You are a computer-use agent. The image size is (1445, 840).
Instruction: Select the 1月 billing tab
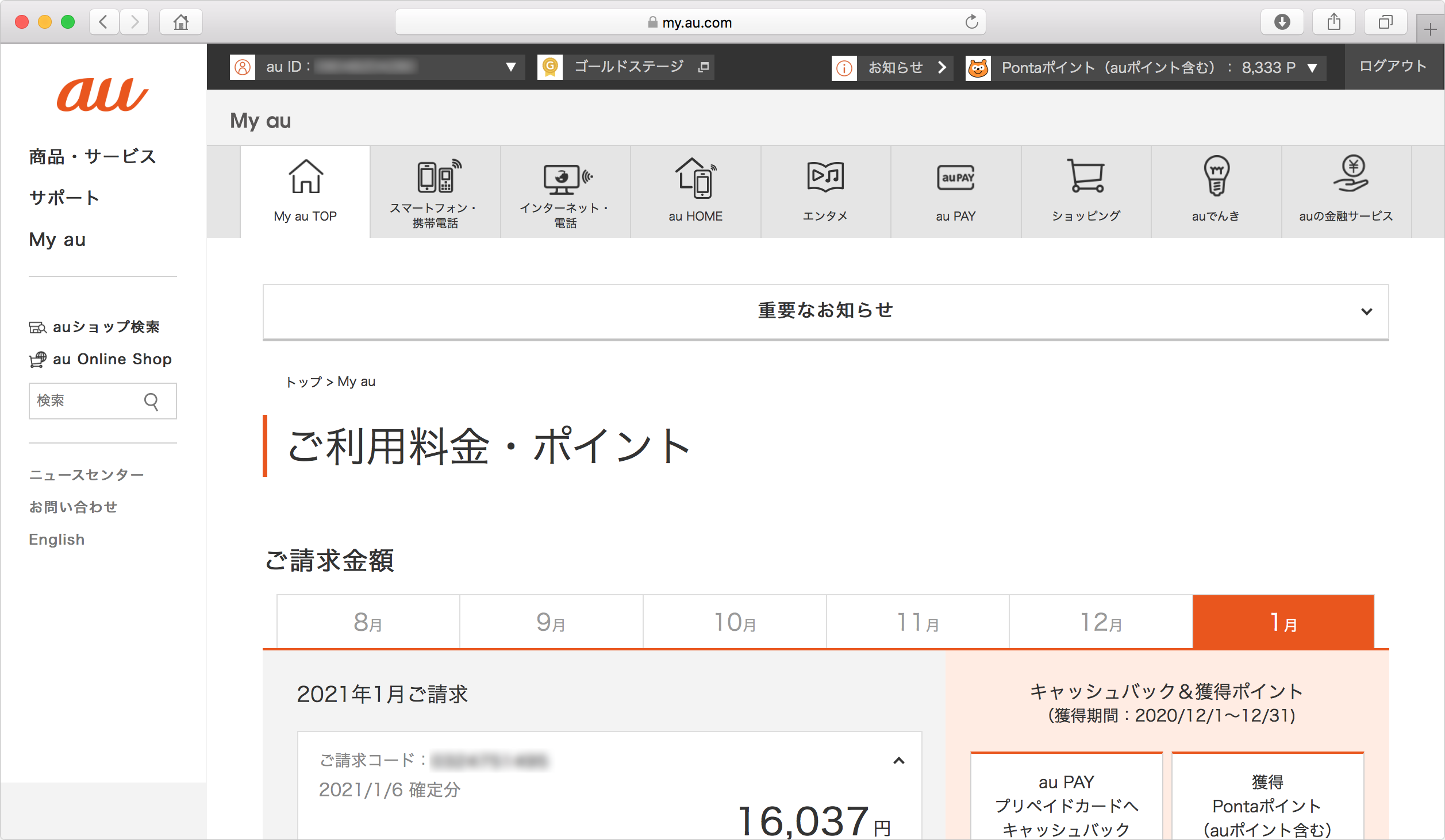click(x=1283, y=622)
